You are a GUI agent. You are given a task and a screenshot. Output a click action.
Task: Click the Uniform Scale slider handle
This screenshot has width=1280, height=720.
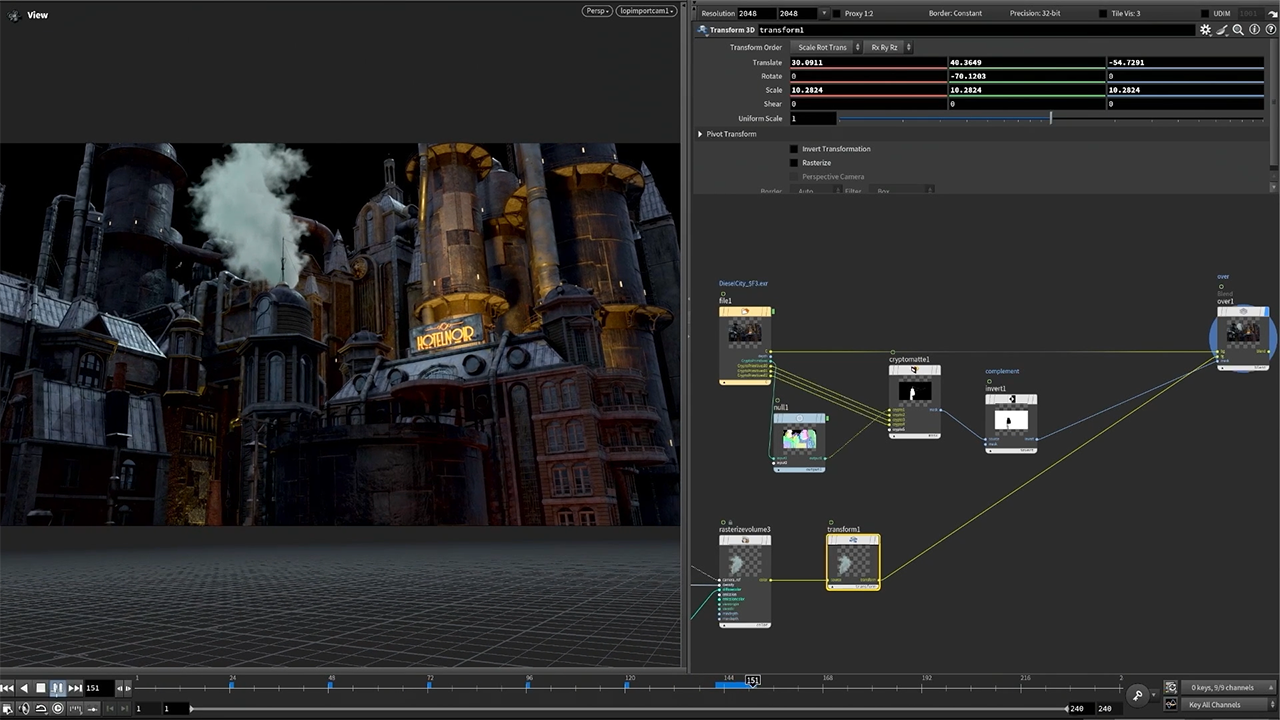tap(1050, 118)
